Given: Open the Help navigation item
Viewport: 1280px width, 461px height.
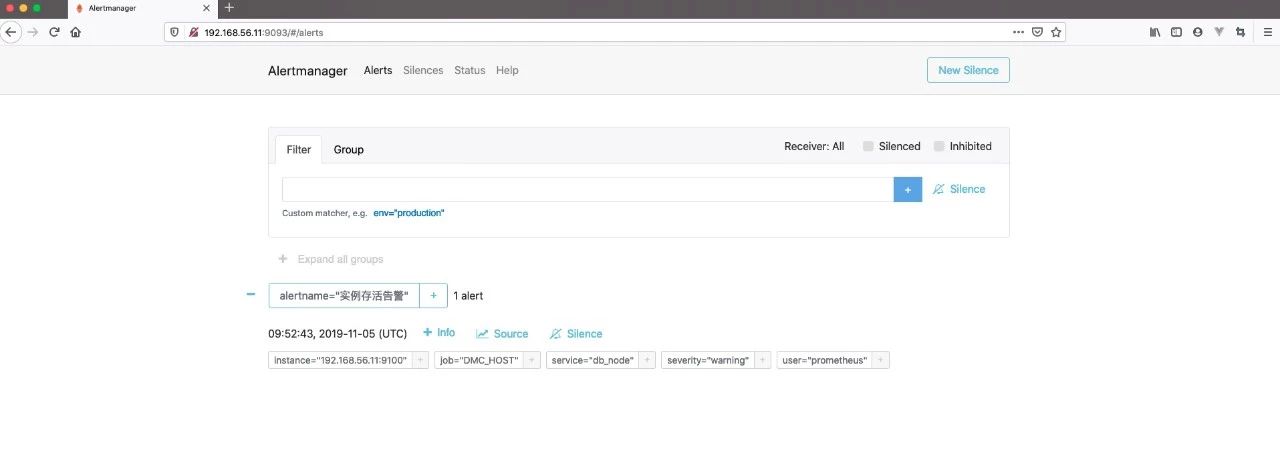Looking at the screenshot, I should click(507, 71).
